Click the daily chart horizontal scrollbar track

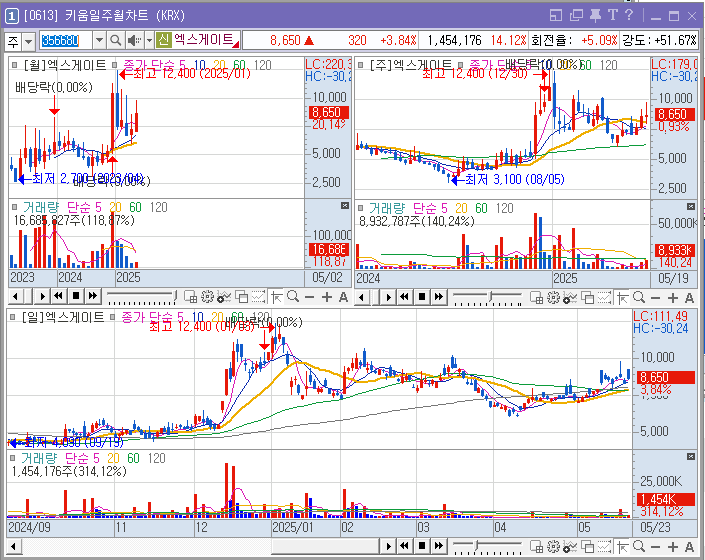coord(201,547)
